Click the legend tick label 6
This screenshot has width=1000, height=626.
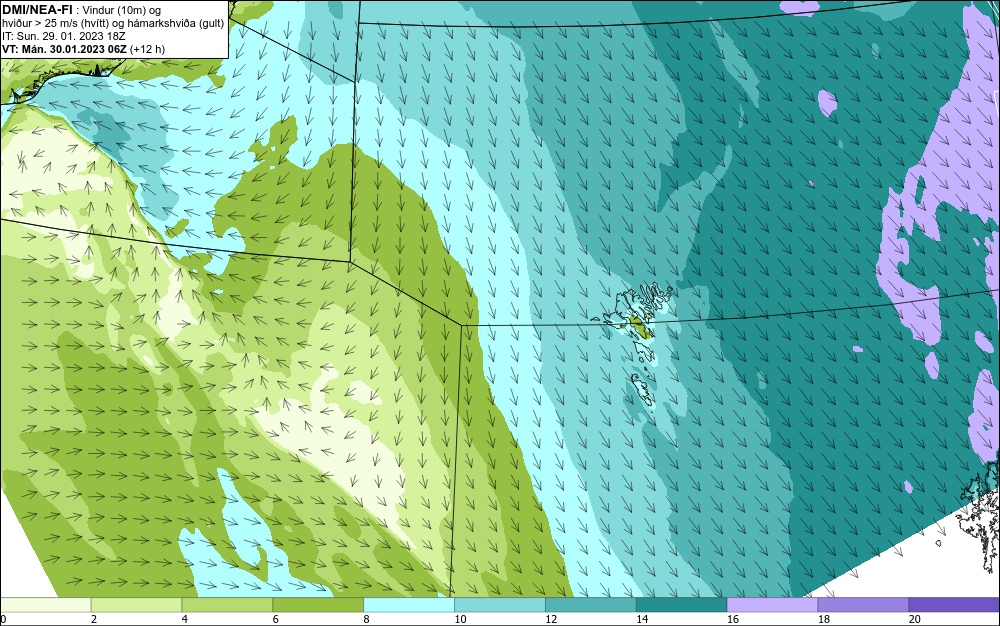tap(276, 619)
